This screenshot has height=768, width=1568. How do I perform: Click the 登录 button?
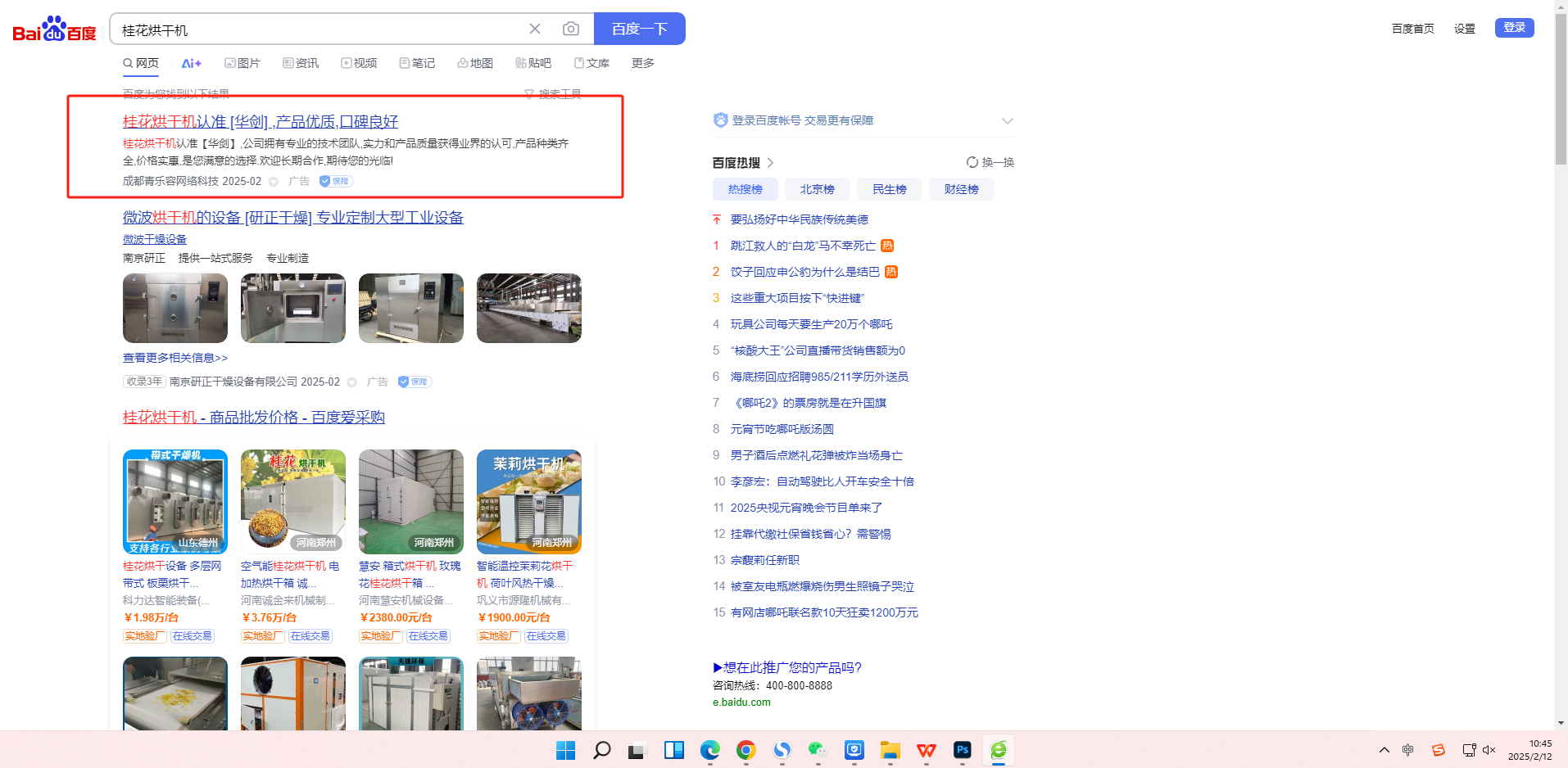[1514, 28]
